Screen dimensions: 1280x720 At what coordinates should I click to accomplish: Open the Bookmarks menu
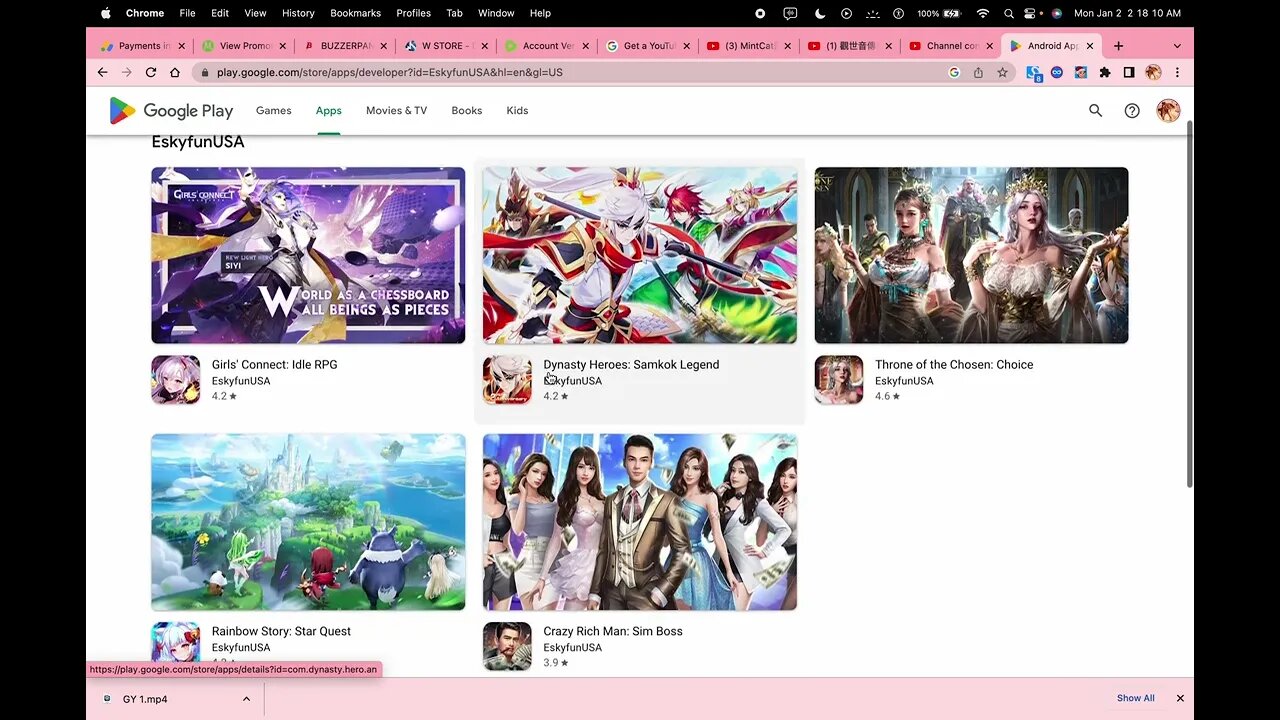click(355, 13)
